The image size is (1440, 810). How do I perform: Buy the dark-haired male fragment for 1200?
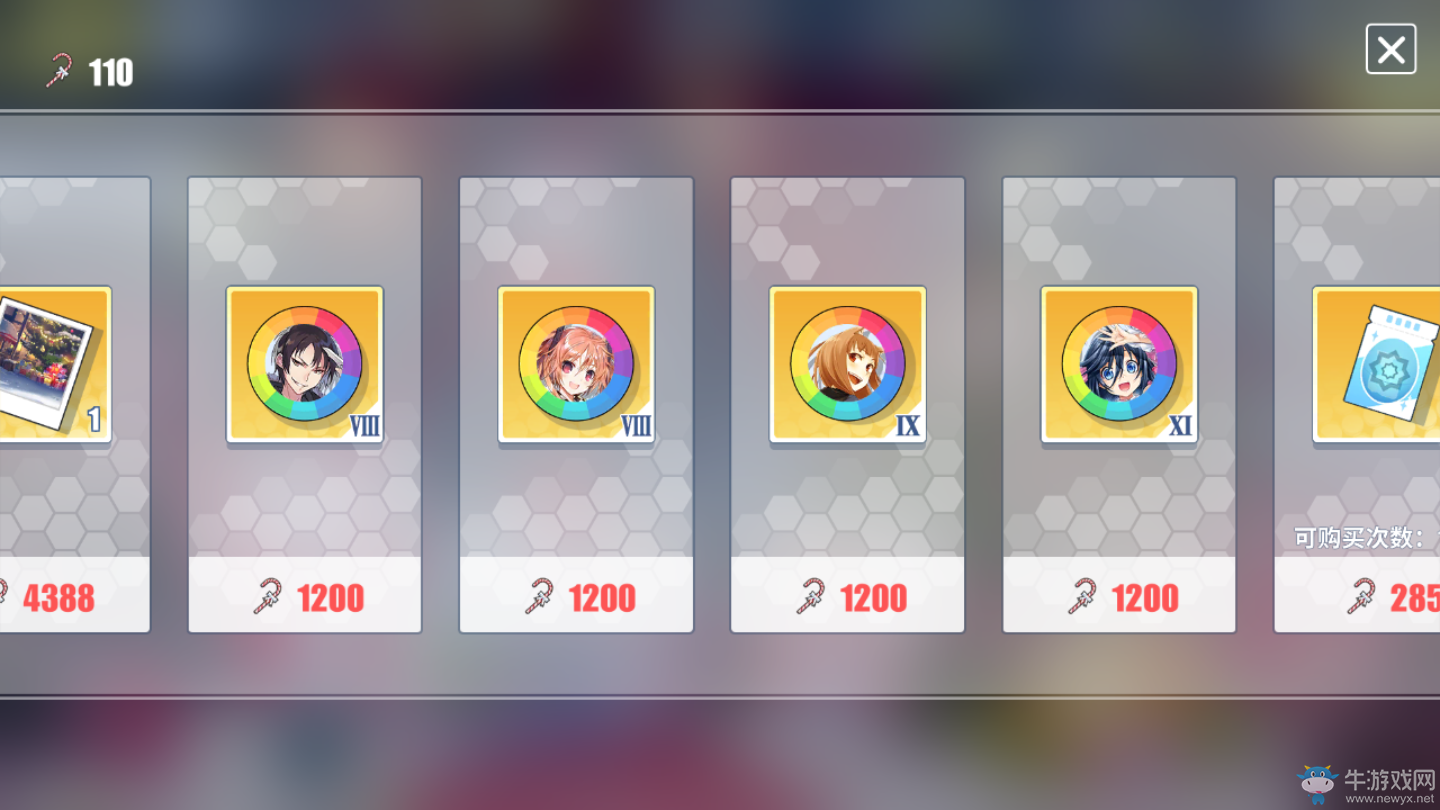305,596
